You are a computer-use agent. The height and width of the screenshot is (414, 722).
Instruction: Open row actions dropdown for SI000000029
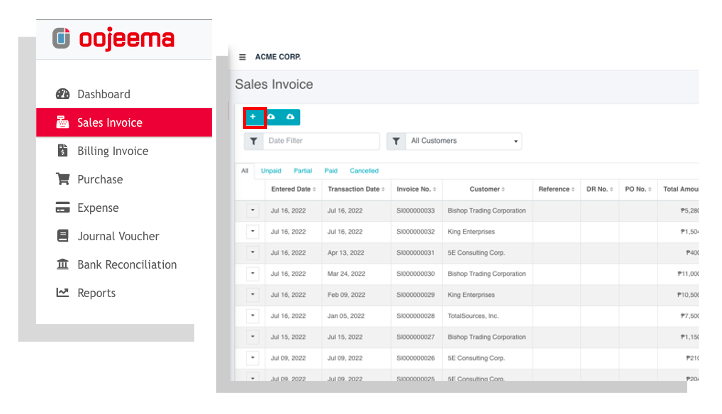252,295
